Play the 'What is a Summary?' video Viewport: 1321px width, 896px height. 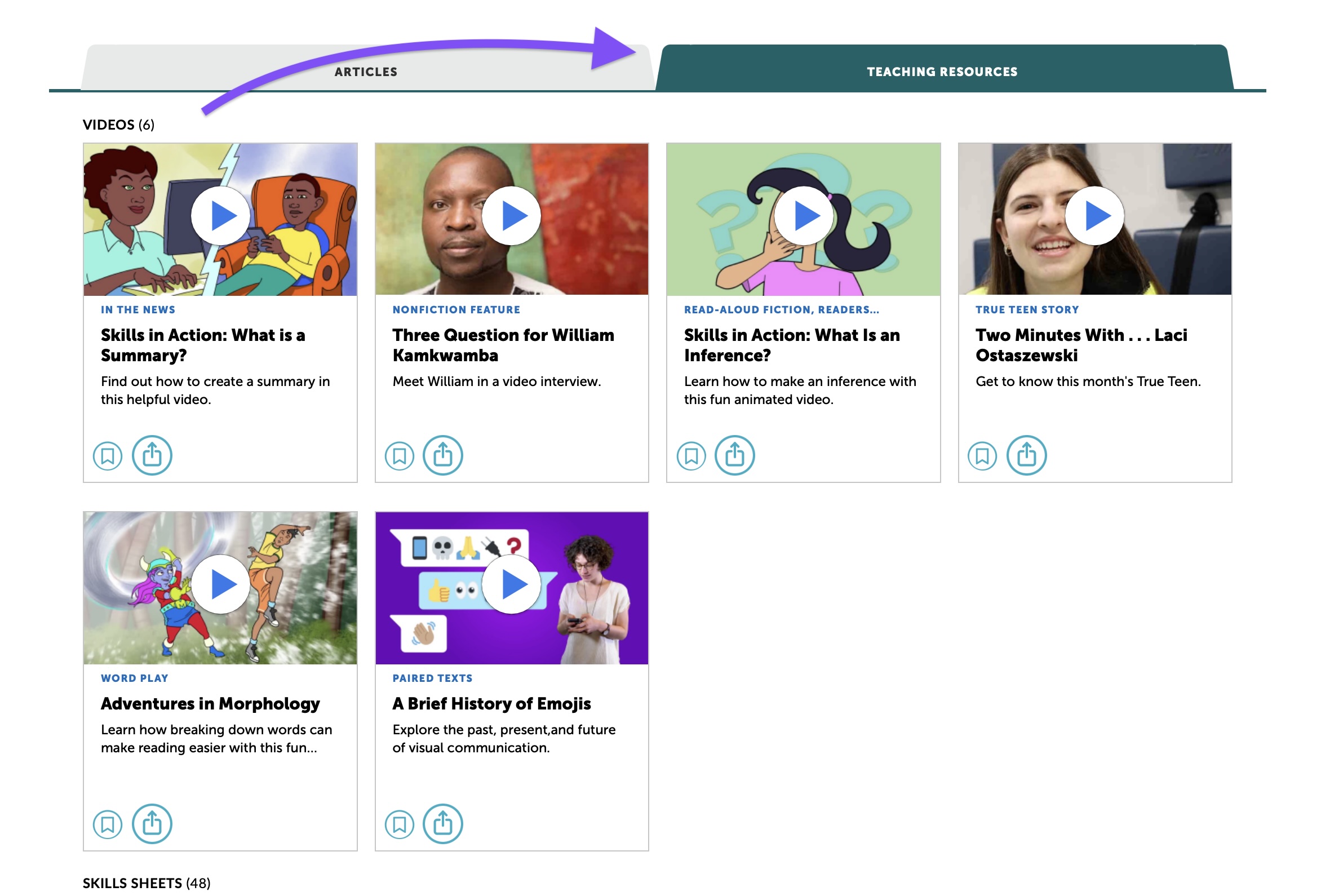(220, 216)
